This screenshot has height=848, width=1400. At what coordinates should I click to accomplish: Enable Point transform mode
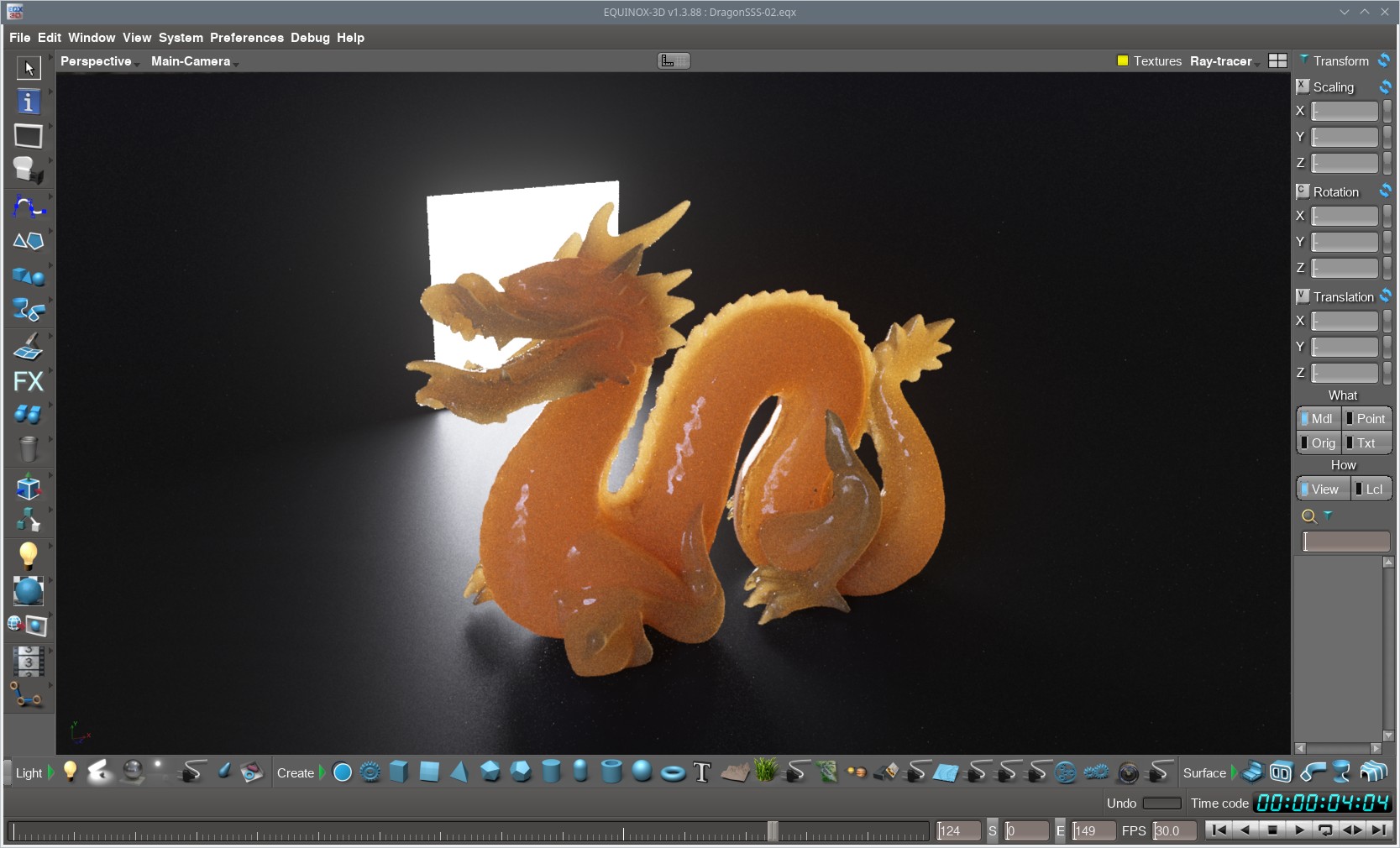tap(1367, 419)
